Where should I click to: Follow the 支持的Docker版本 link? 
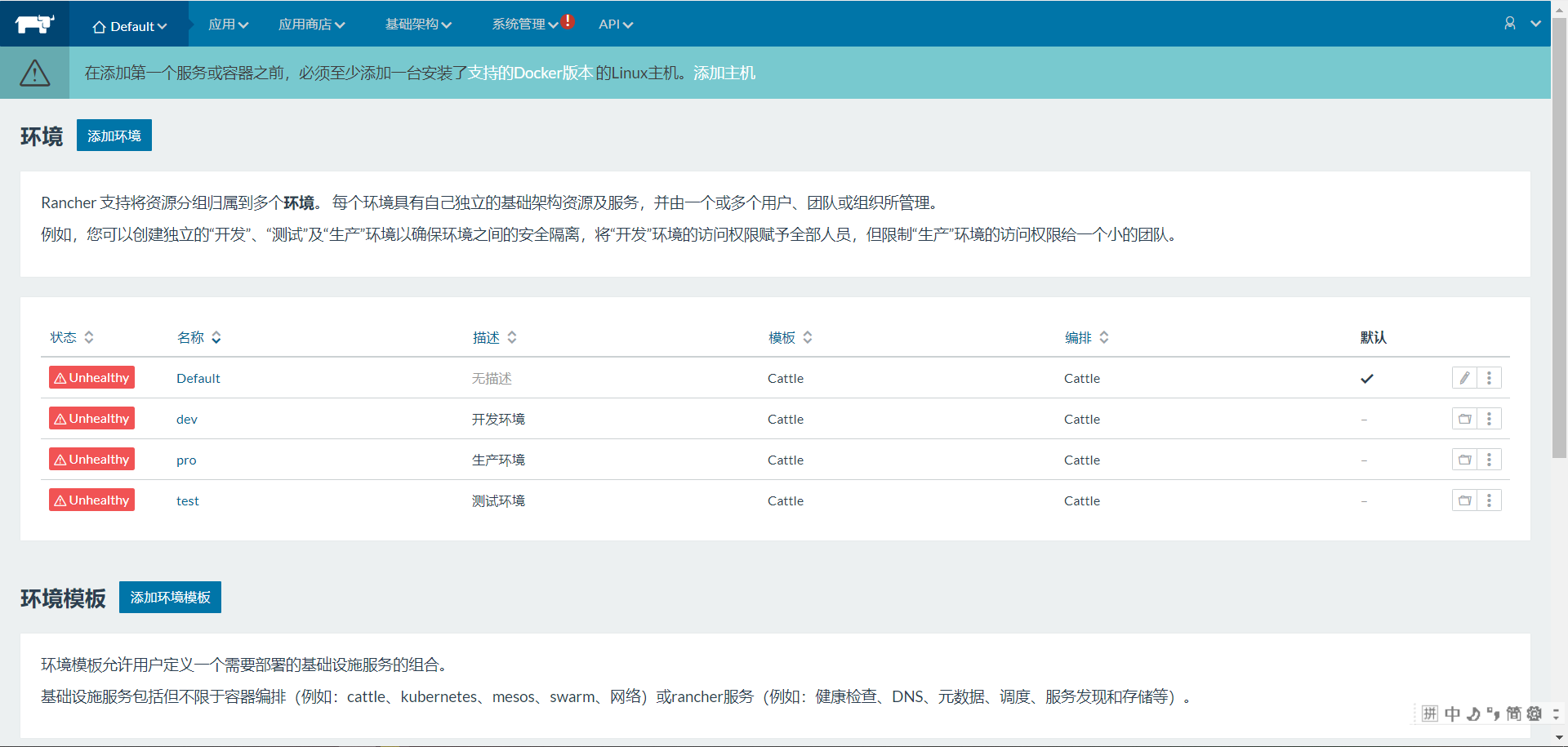click(x=531, y=73)
